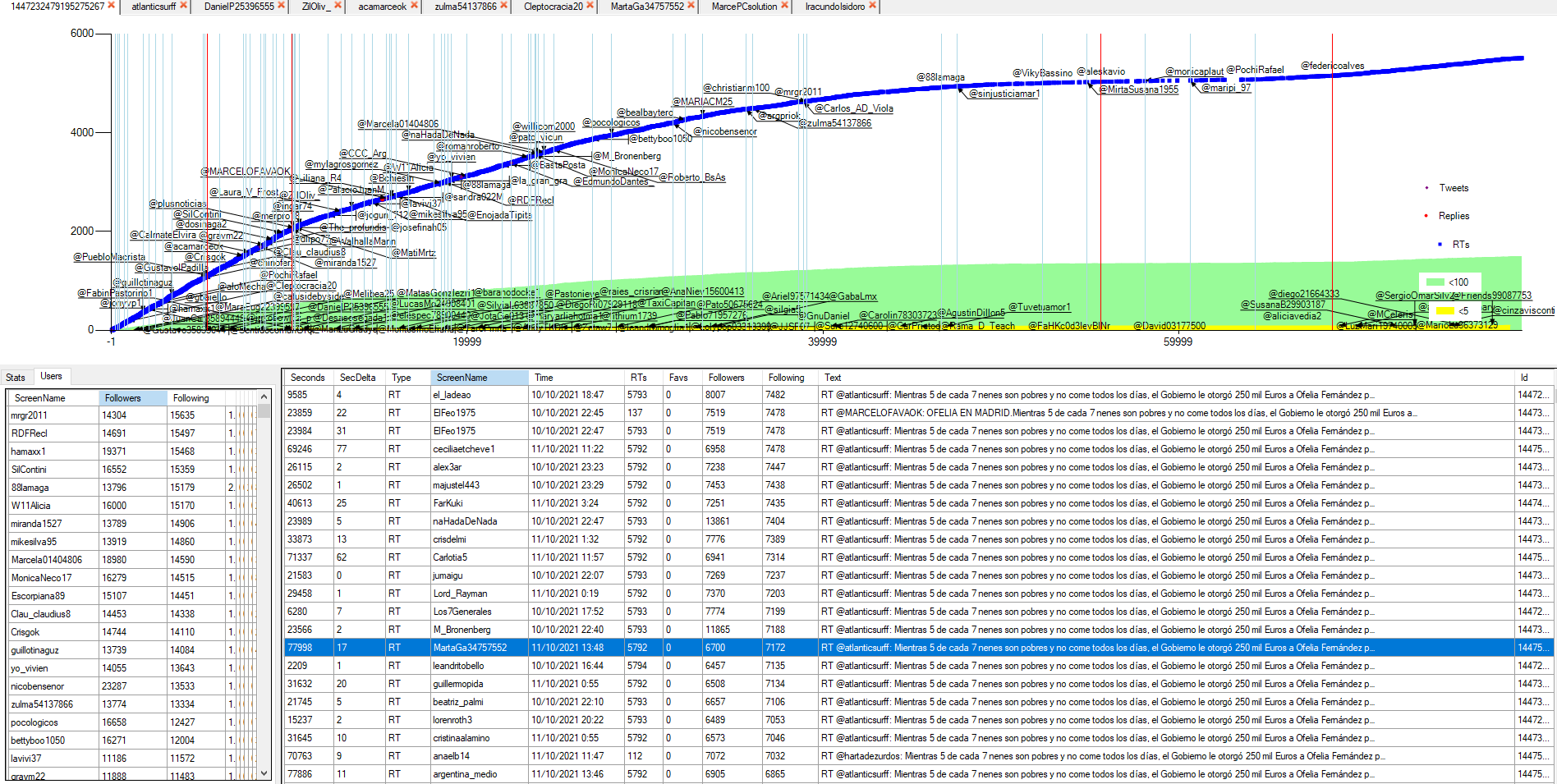This screenshot has height=784, width=1557.
Task: Close the MarcePCsolution tab
Action: [784, 6]
